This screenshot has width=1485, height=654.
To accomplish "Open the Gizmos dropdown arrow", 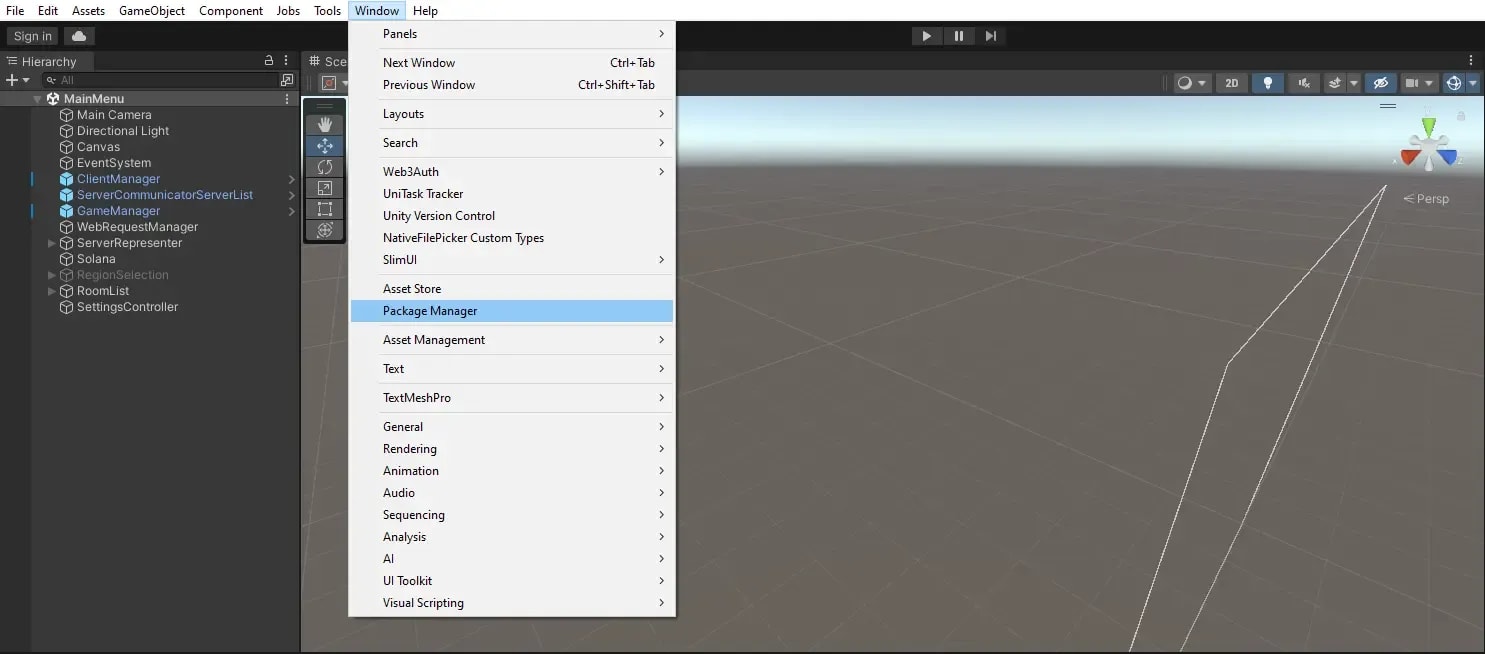I will tap(1473, 83).
